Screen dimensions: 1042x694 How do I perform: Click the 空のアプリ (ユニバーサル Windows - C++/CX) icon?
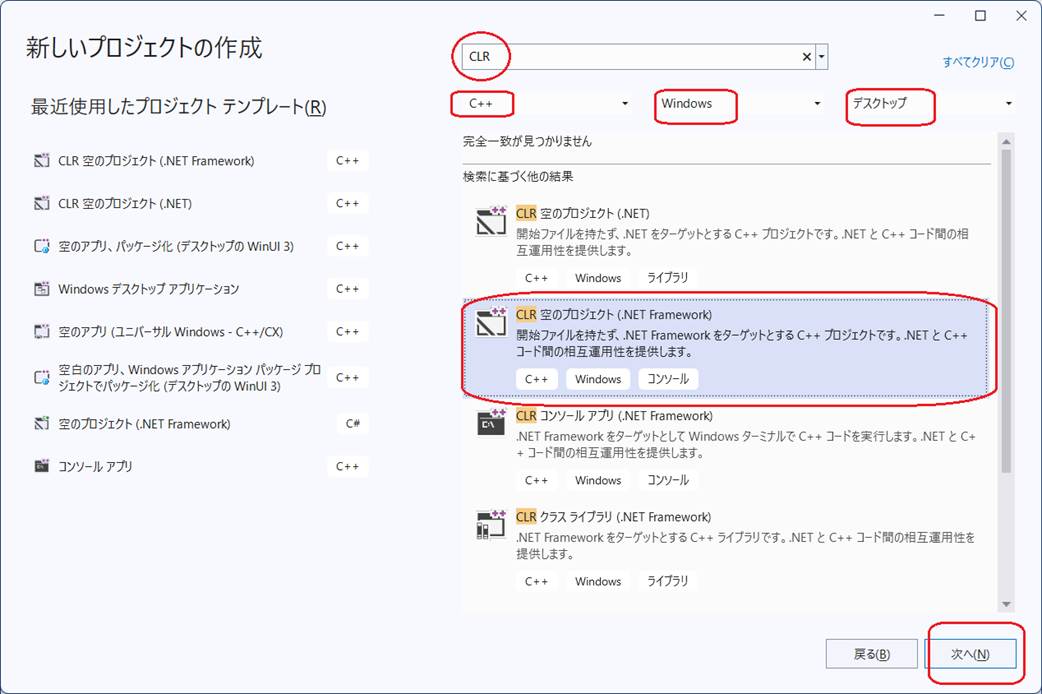[x=42, y=331]
